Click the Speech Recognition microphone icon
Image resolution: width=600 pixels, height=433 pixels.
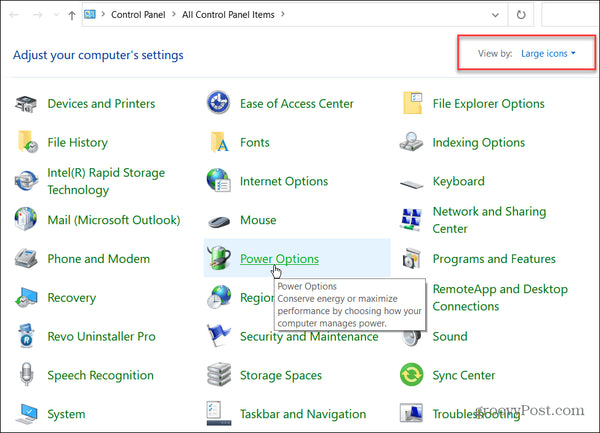pyautogui.click(x=26, y=374)
